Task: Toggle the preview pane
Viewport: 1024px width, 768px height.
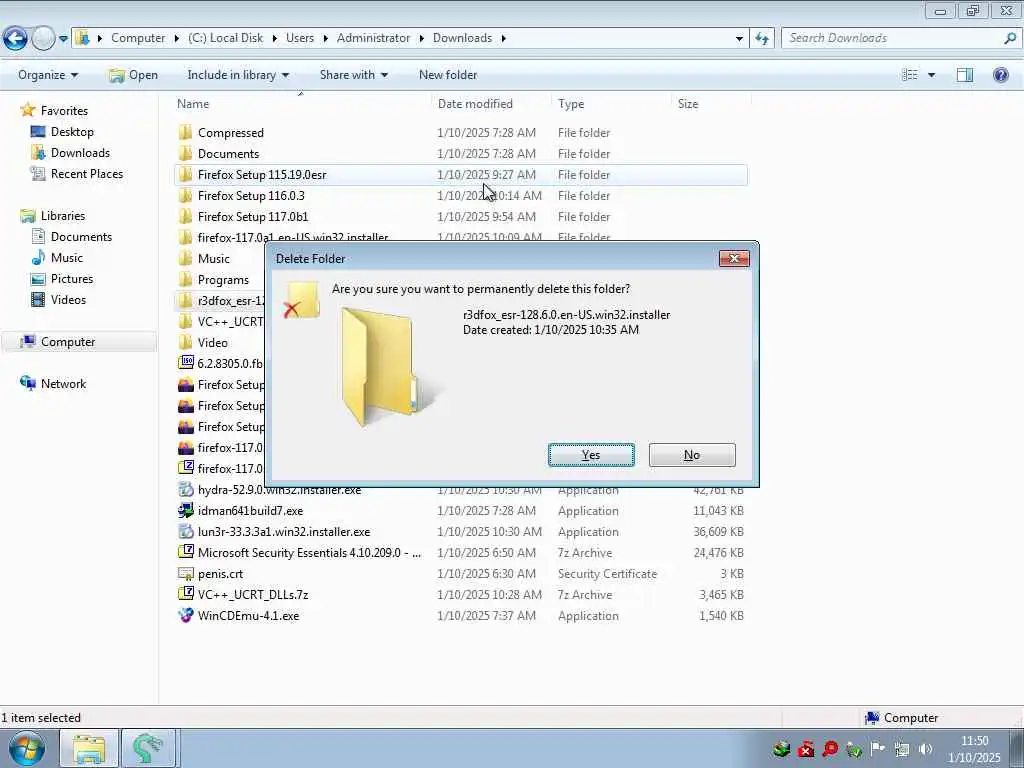Action: tap(965, 75)
